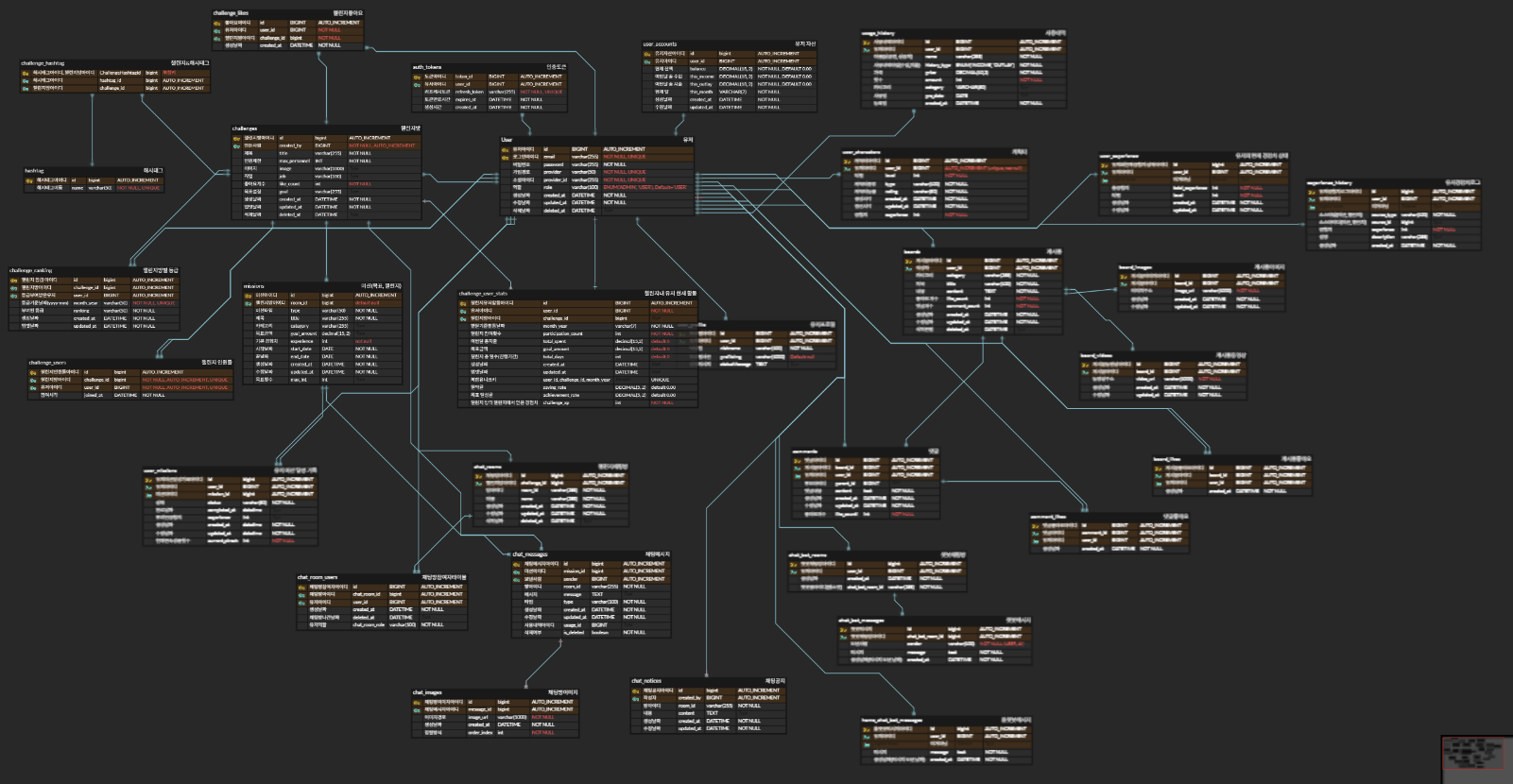Screen dimensions: 1513x784
Task: Click foreign key icon of auth_tokens user_id row
Action: (x=417, y=84)
